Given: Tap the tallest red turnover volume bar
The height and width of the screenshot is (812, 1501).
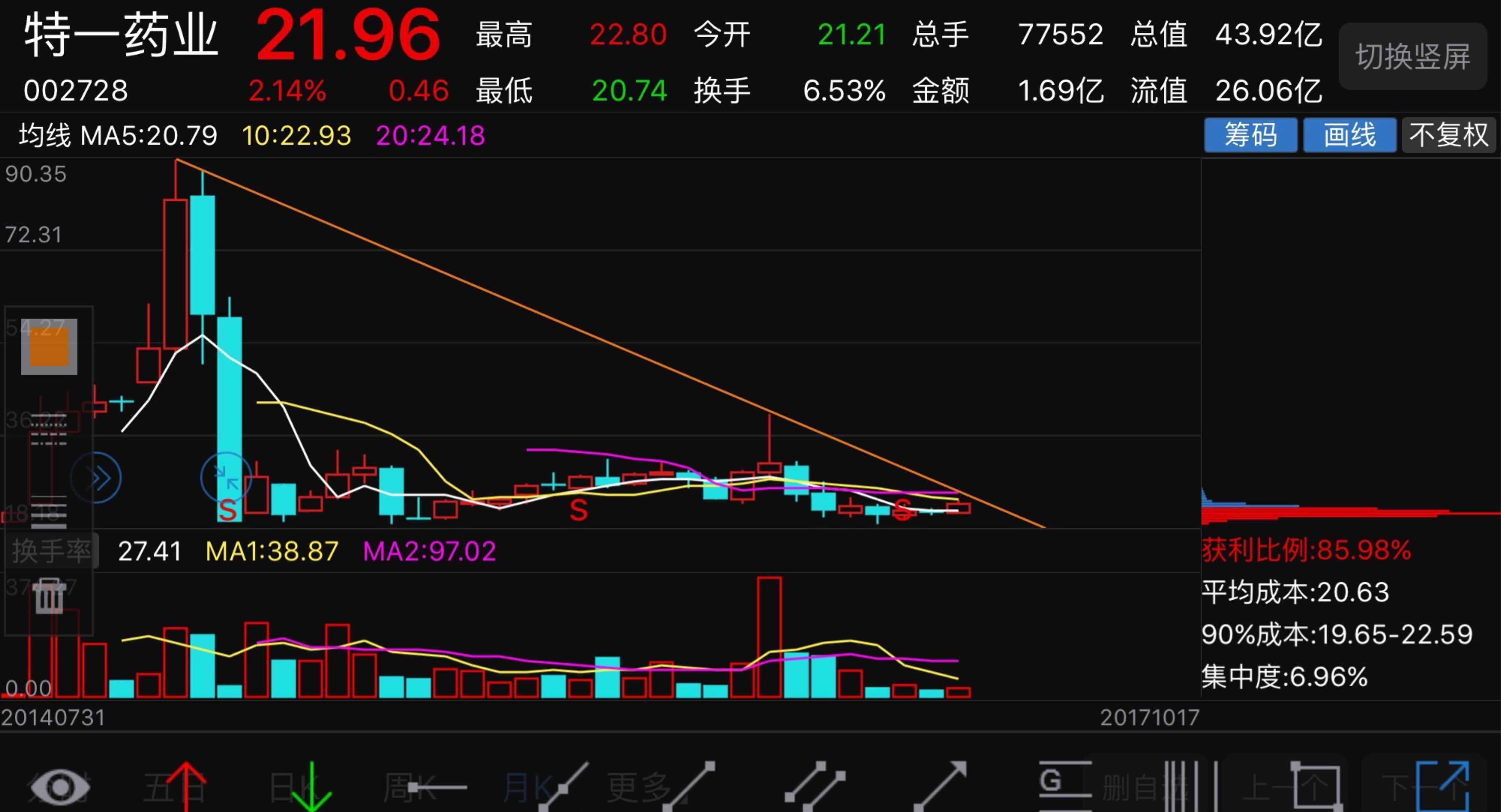Looking at the screenshot, I should (770, 637).
